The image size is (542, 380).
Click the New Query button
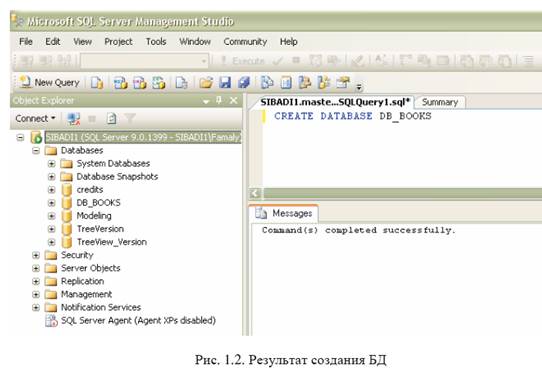click(49, 83)
